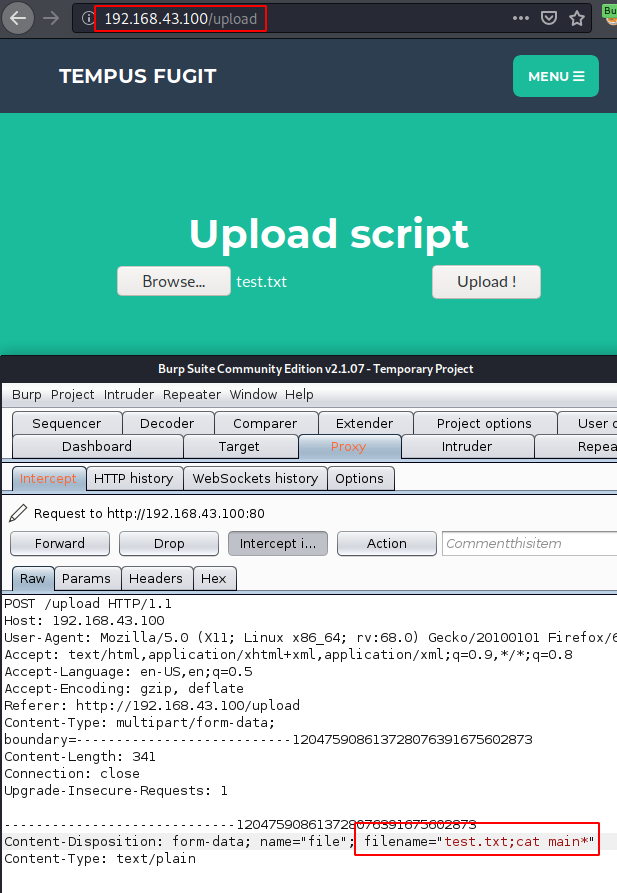Click the selected file name test.txt
The image size is (617, 893).
[x=261, y=281]
